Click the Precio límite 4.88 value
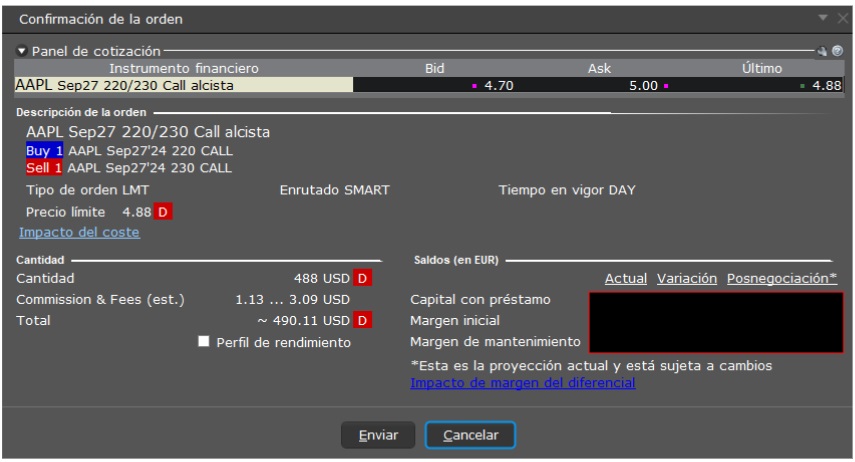Image resolution: width=855 pixels, height=462 pixels. (x=137, y=212)
